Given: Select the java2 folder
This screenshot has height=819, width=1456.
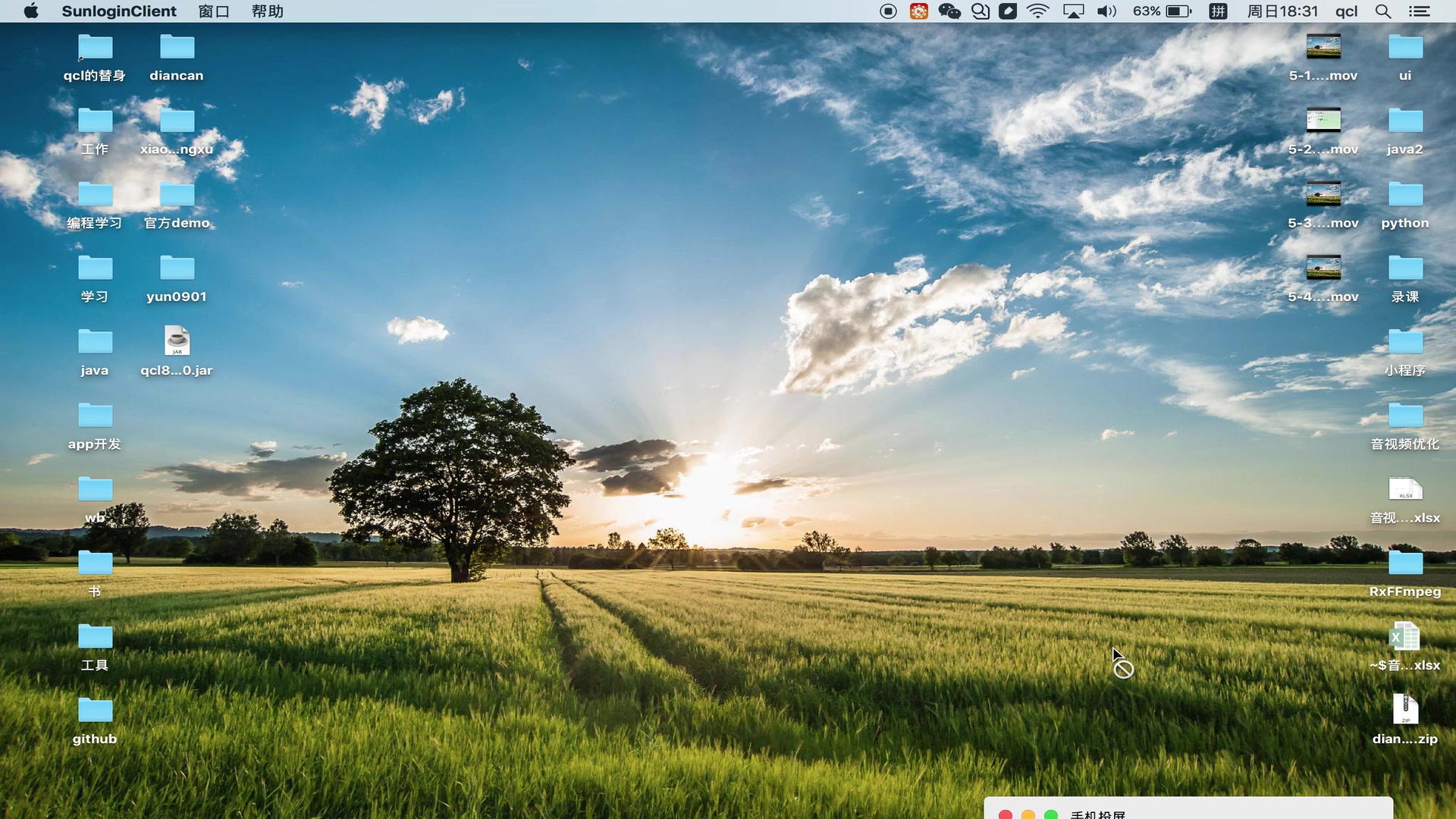Looking at the screenshot, I should pos(1405,131).
